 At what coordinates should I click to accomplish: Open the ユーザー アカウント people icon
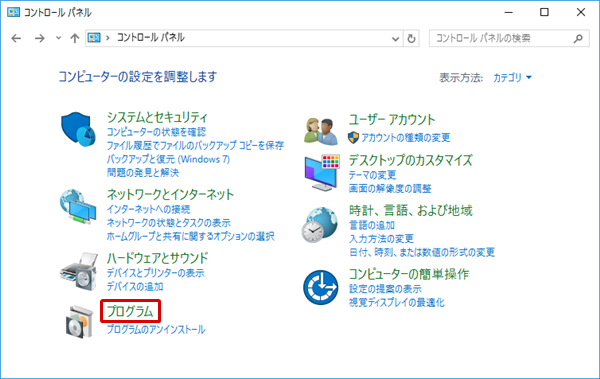click(321, 131)
